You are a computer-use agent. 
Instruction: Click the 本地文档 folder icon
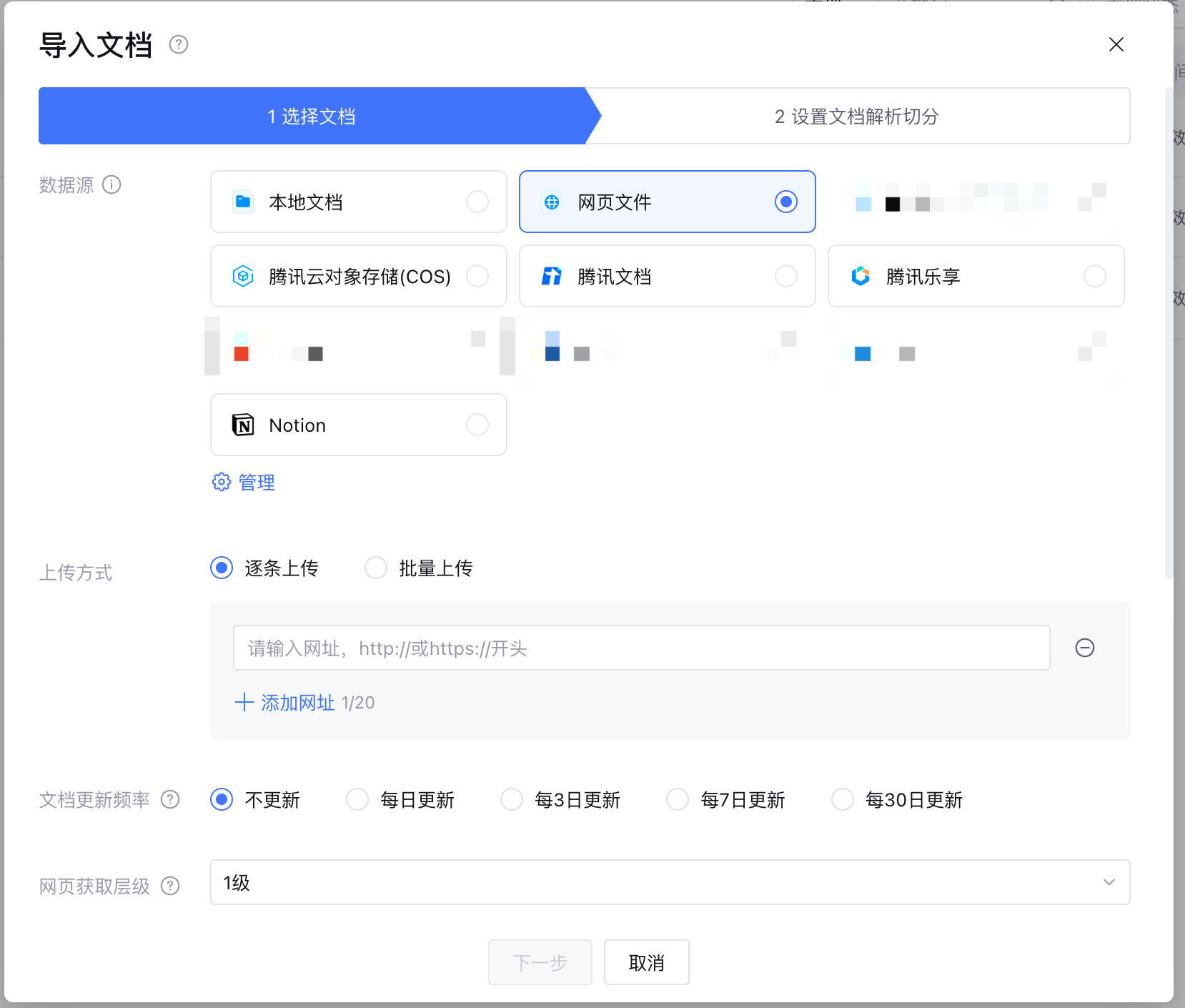coord(243,202)
